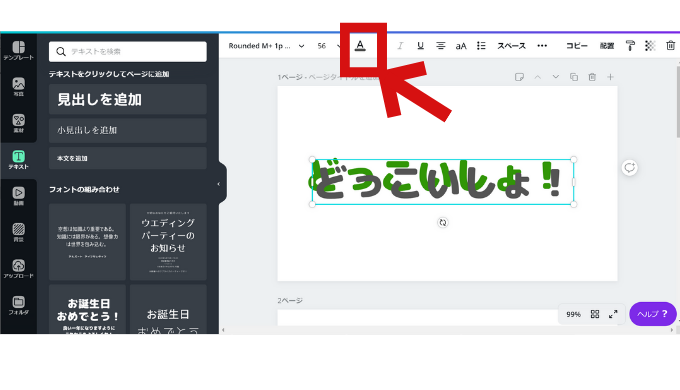This screenshot has width=680, height=390.
Task: Select the どっこいしょ!! text on canvas
Action: [x=443, y=182]
